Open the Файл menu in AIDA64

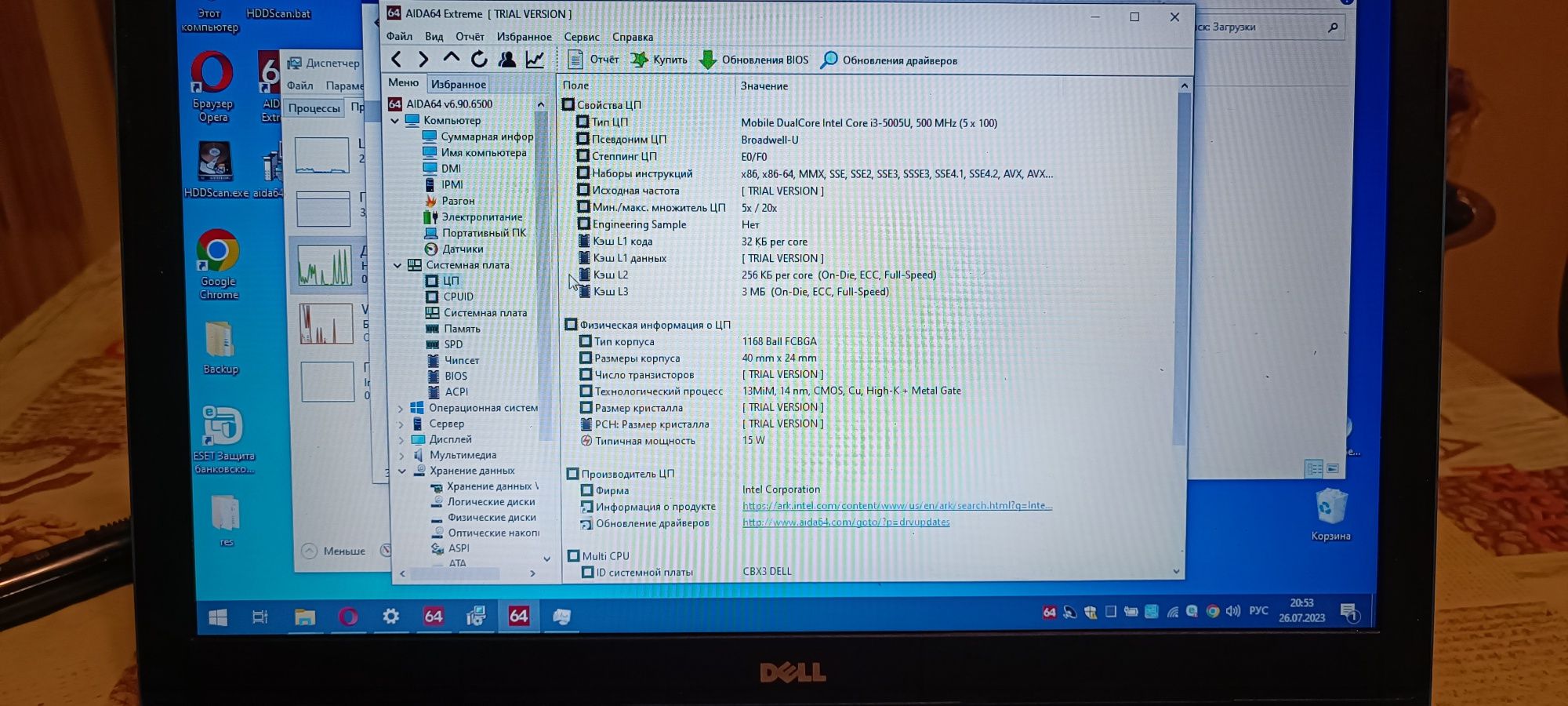(399, 36)
